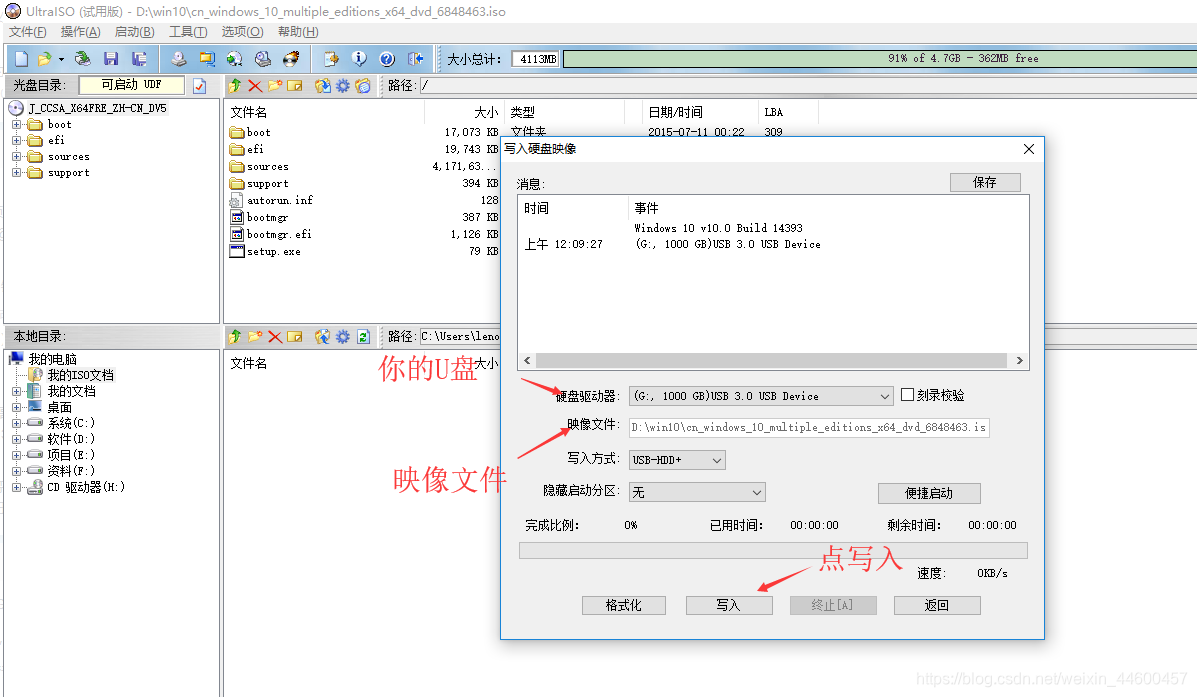Click red X delete icon in 本地目录 toolbar

pyautogui.click(x=275, y=337)
